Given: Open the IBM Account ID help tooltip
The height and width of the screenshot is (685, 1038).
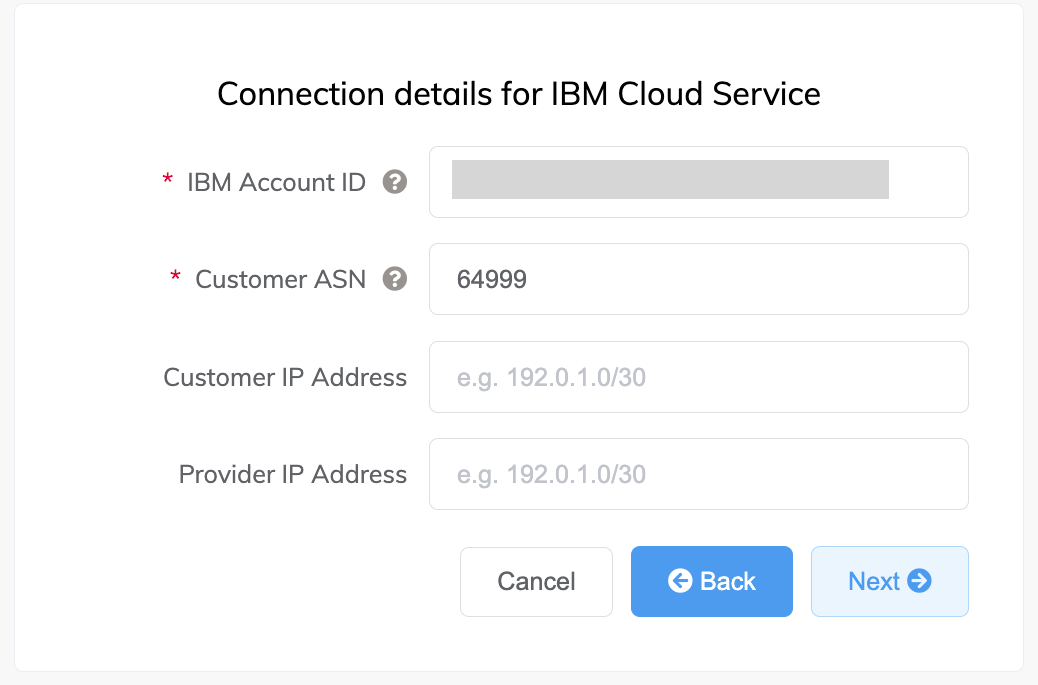Looking at the screenshot, I should [x=396, y=182].
